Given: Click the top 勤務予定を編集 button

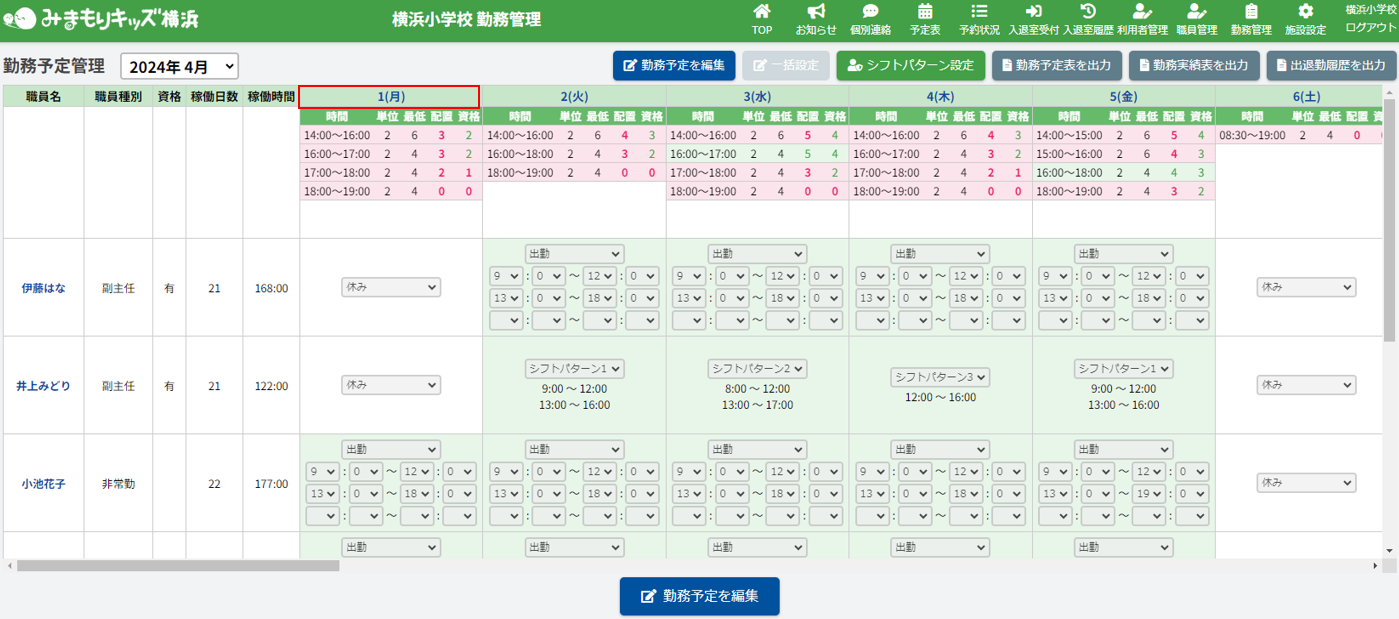Looking at the screenshot, I should pyautogui.click(x=674, y=66).
